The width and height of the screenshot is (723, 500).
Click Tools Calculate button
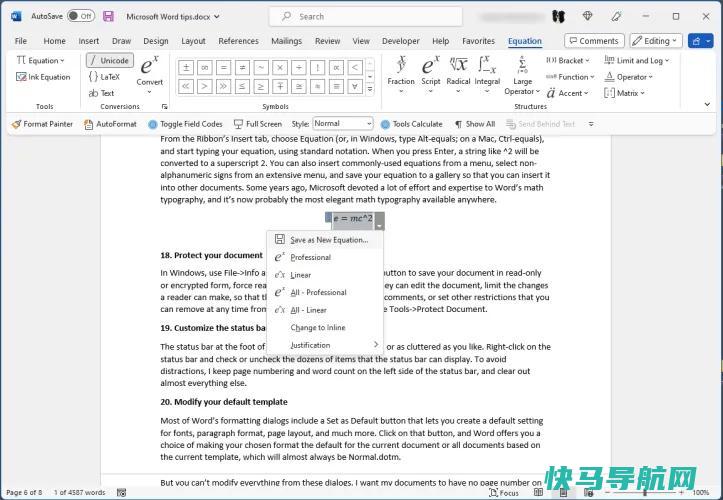click(412, 124)
